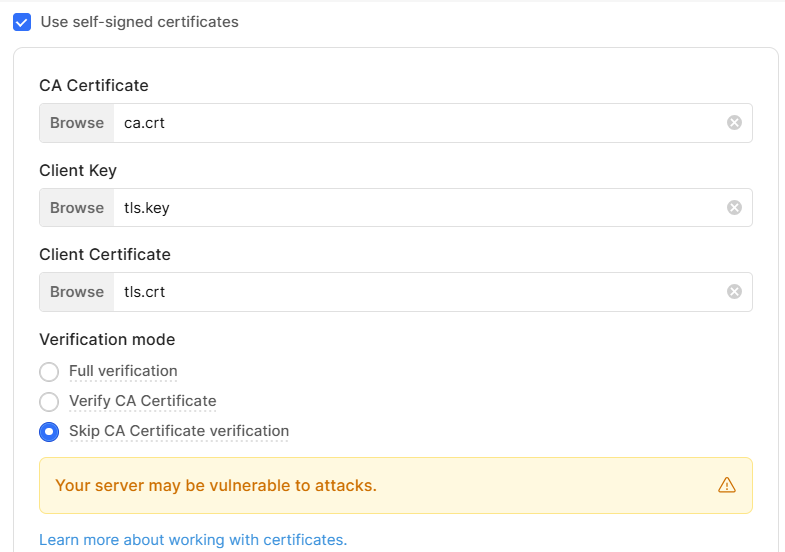The width and height of the screenshot is (785, 552).
Task: Clear the tls.crt file selection
Action: (x=734, y=292)
